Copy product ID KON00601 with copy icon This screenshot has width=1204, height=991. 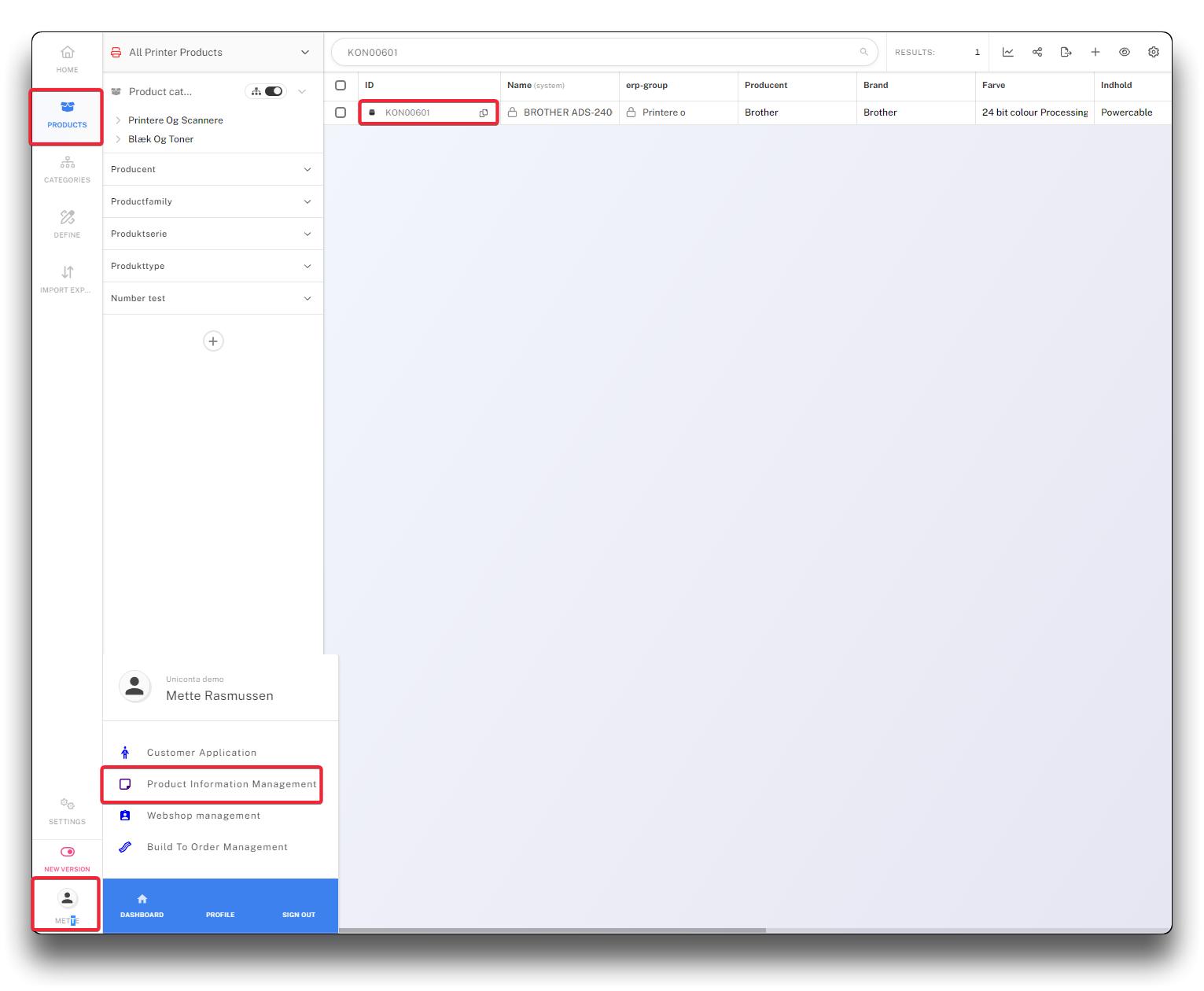coord(484,113)
